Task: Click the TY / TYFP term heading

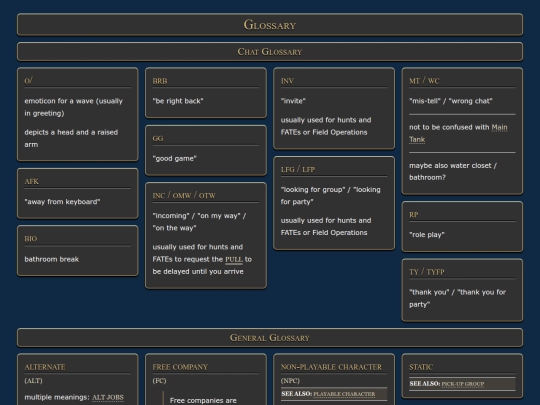Action: pyautogui.click(x=427, y=272)
